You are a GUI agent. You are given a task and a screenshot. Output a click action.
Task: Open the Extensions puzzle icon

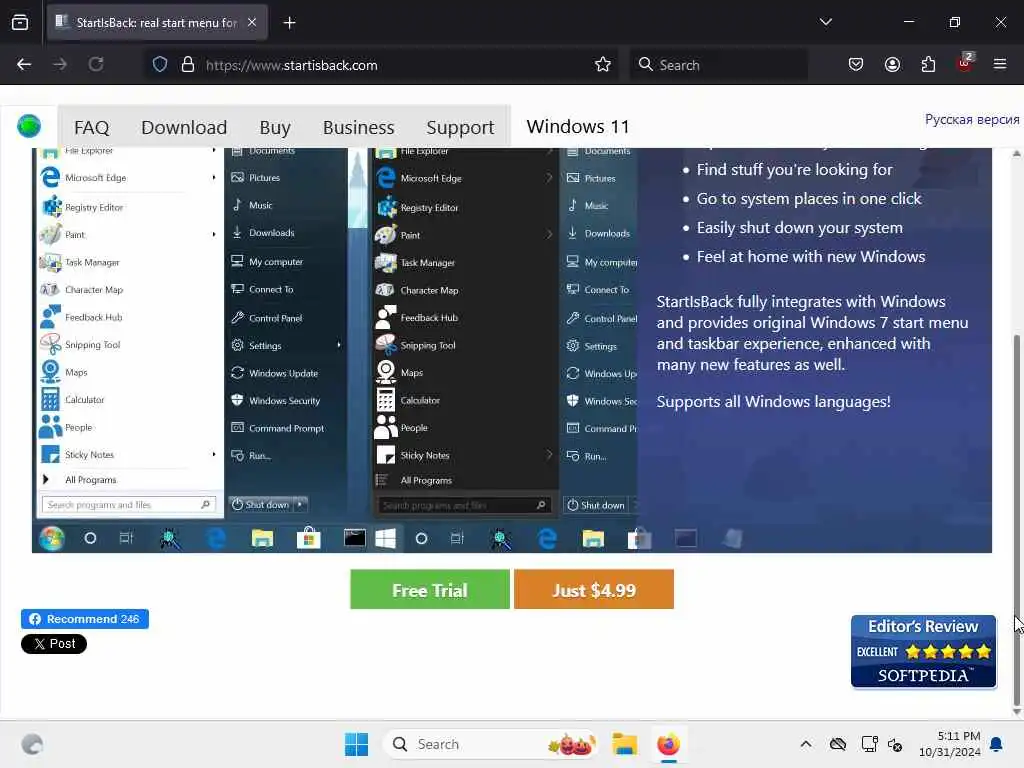pos(928,65)
